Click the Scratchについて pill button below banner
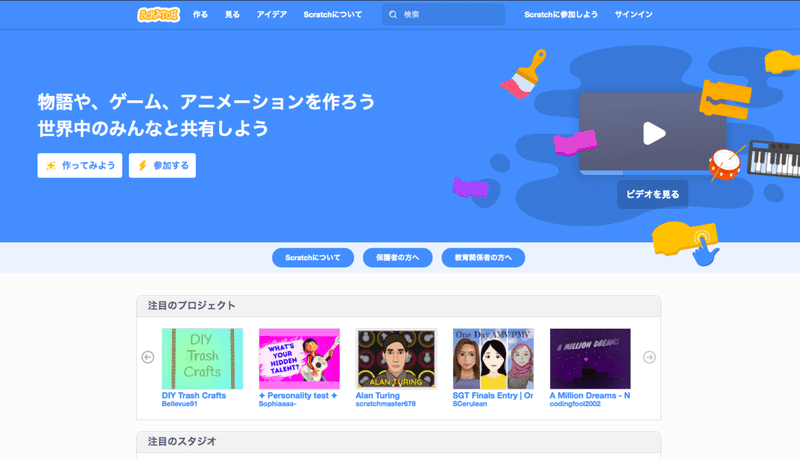 pos(313,258)
